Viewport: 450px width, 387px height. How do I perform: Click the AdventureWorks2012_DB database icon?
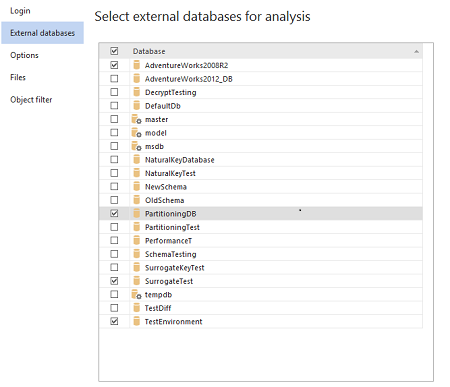point(136,79)
